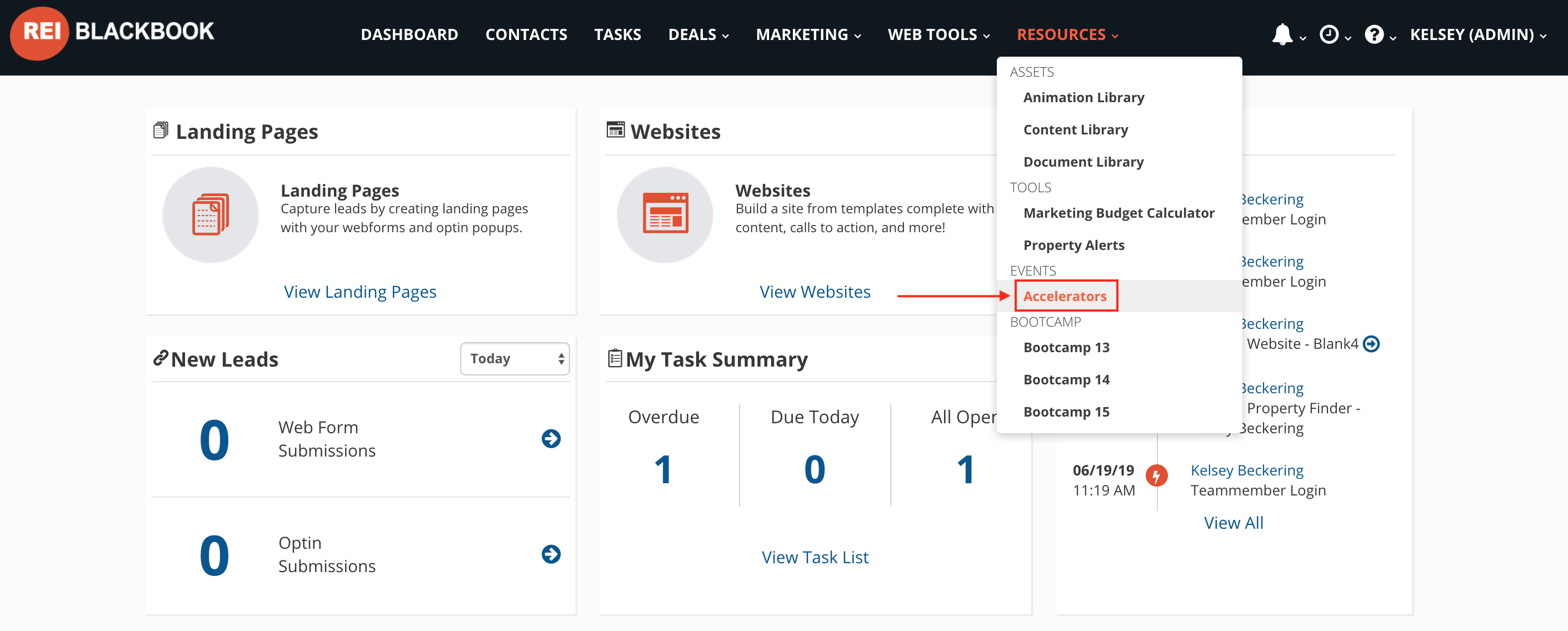The image size is (1568, 631).
Task: Click the Websites header icon
Action: click(616, 130)
